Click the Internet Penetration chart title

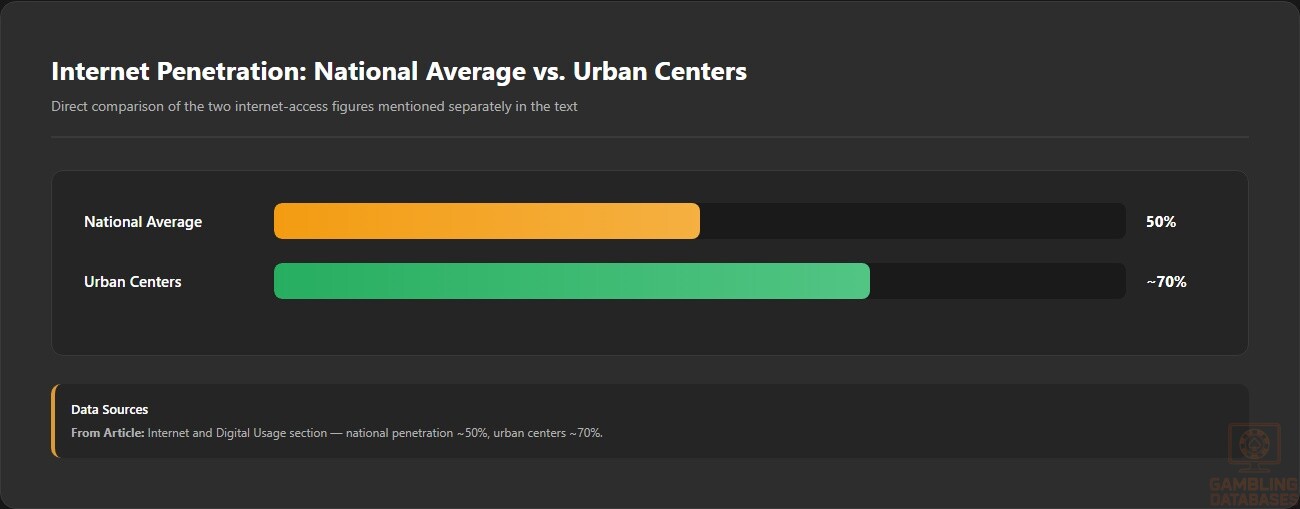pyautogui.click(x=399, y=71)
